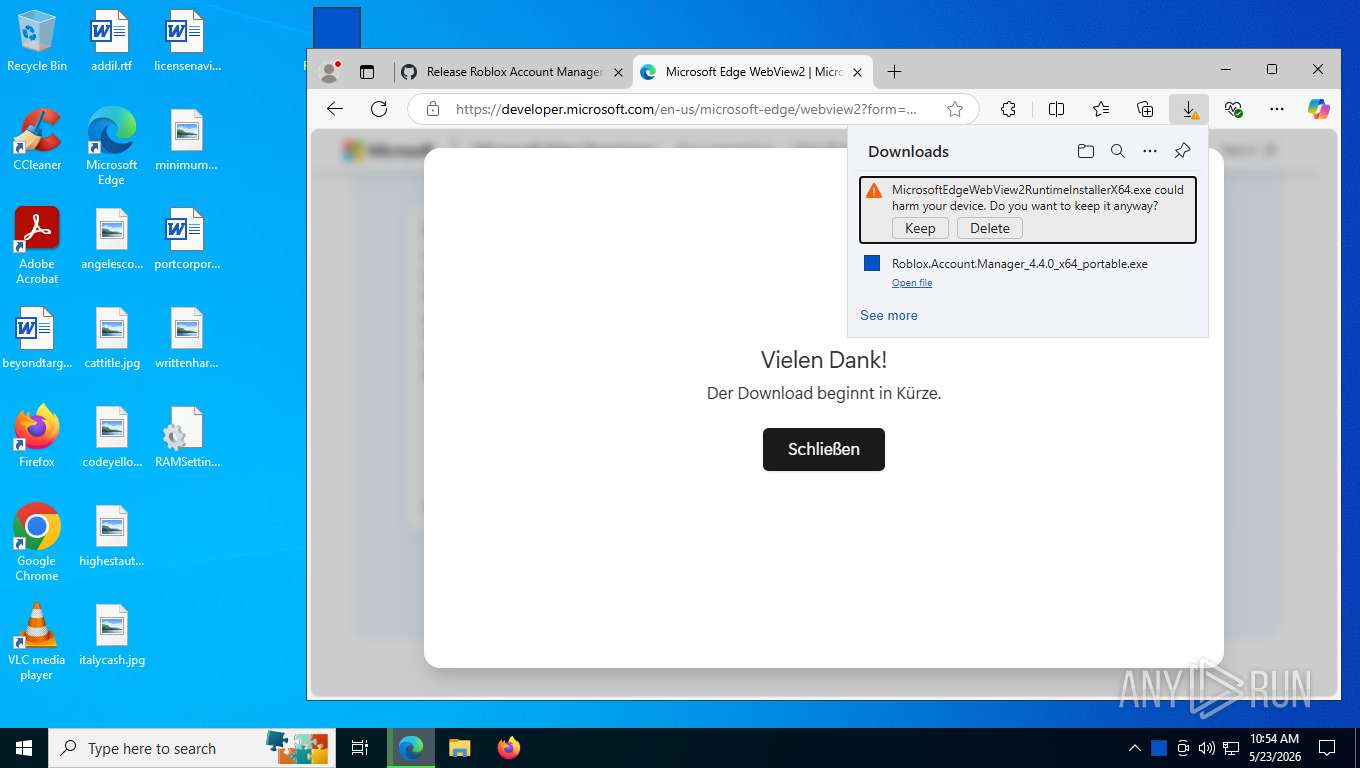Pin the Downloads panel
The image size is (1360, 768).
pos(1182,151)
